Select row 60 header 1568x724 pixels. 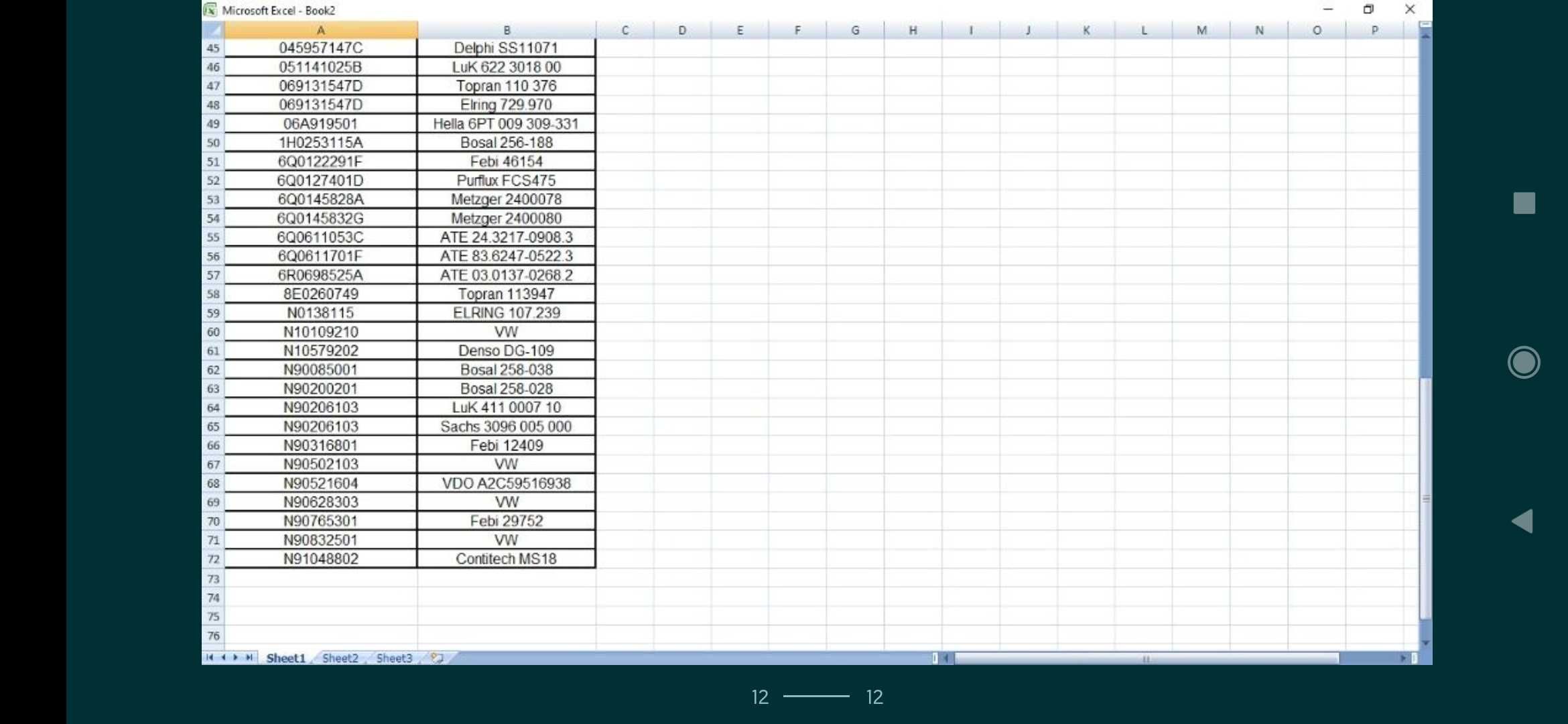pyautogui.click(x=213, y=332)
